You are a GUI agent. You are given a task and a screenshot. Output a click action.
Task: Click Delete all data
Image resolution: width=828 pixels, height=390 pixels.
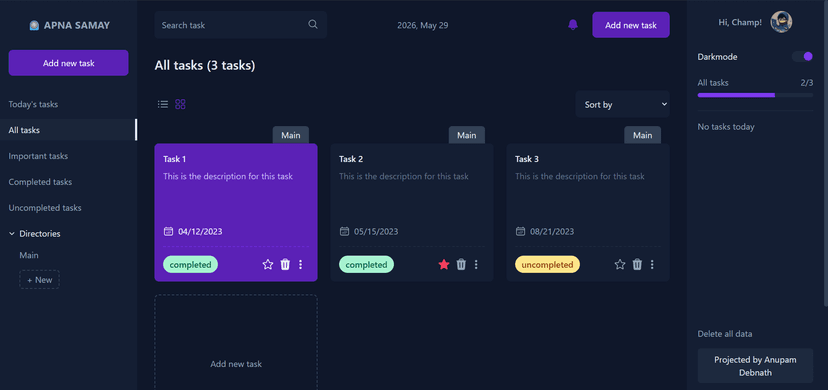coord(724,334)
